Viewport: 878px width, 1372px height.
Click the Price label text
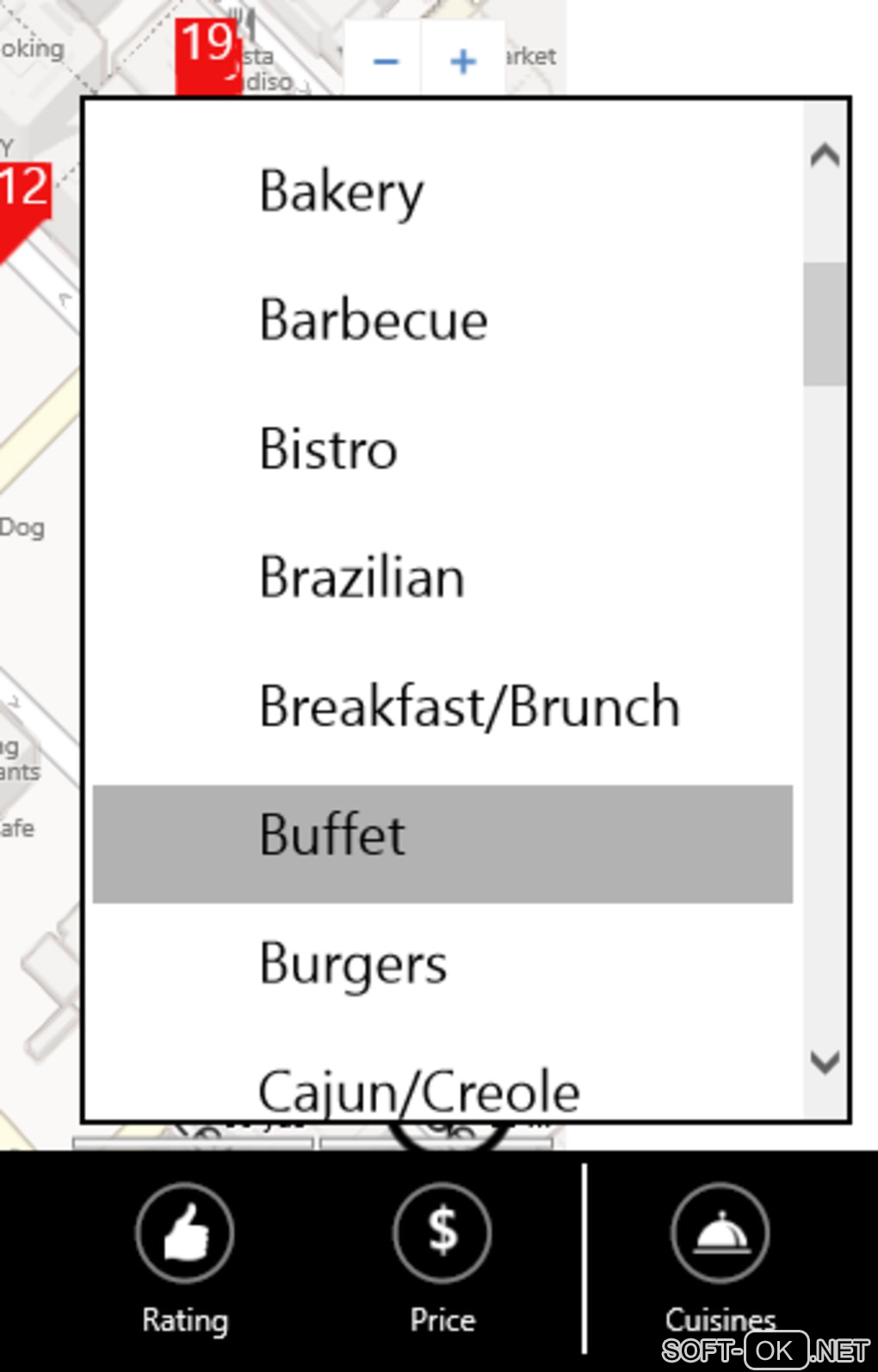442,1319
